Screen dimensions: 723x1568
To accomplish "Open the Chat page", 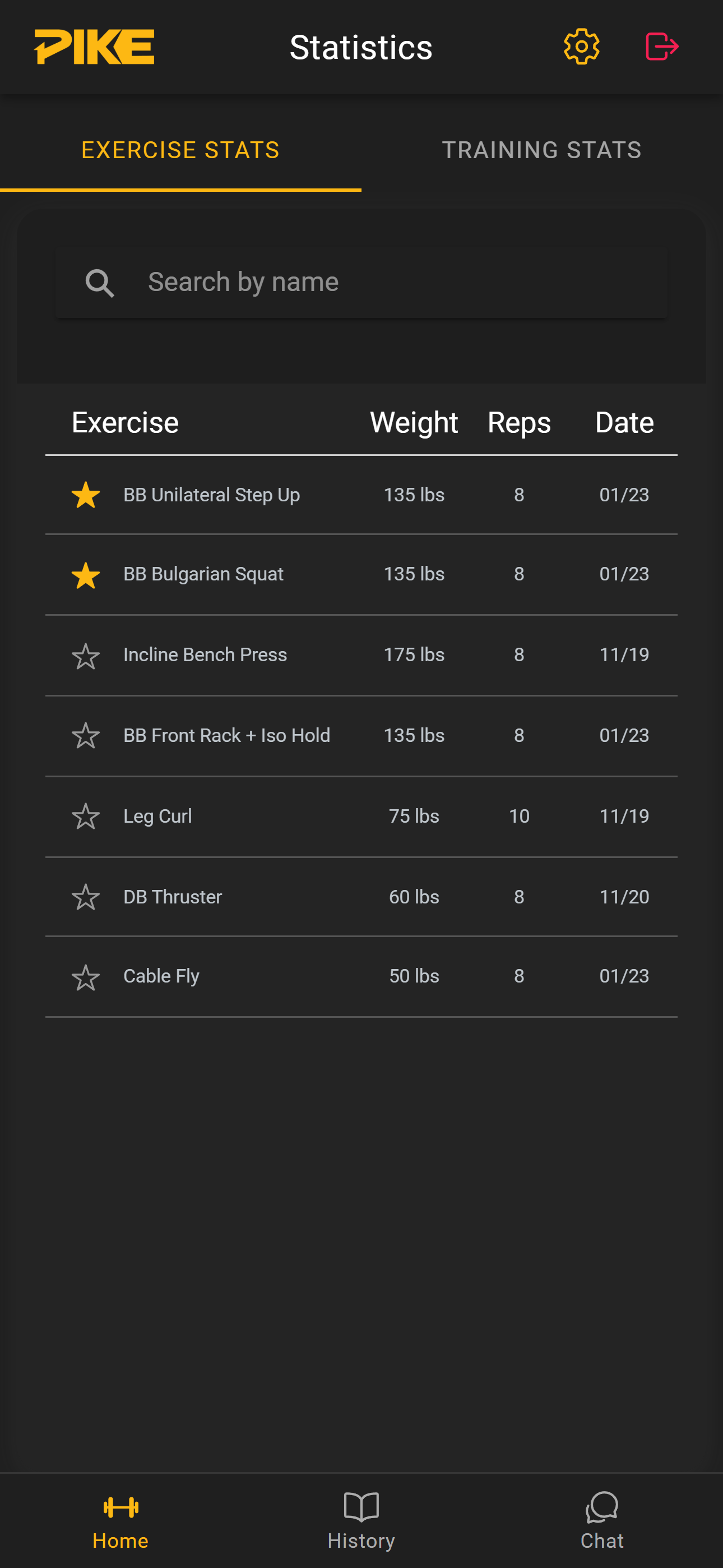I will [601, 1520].
